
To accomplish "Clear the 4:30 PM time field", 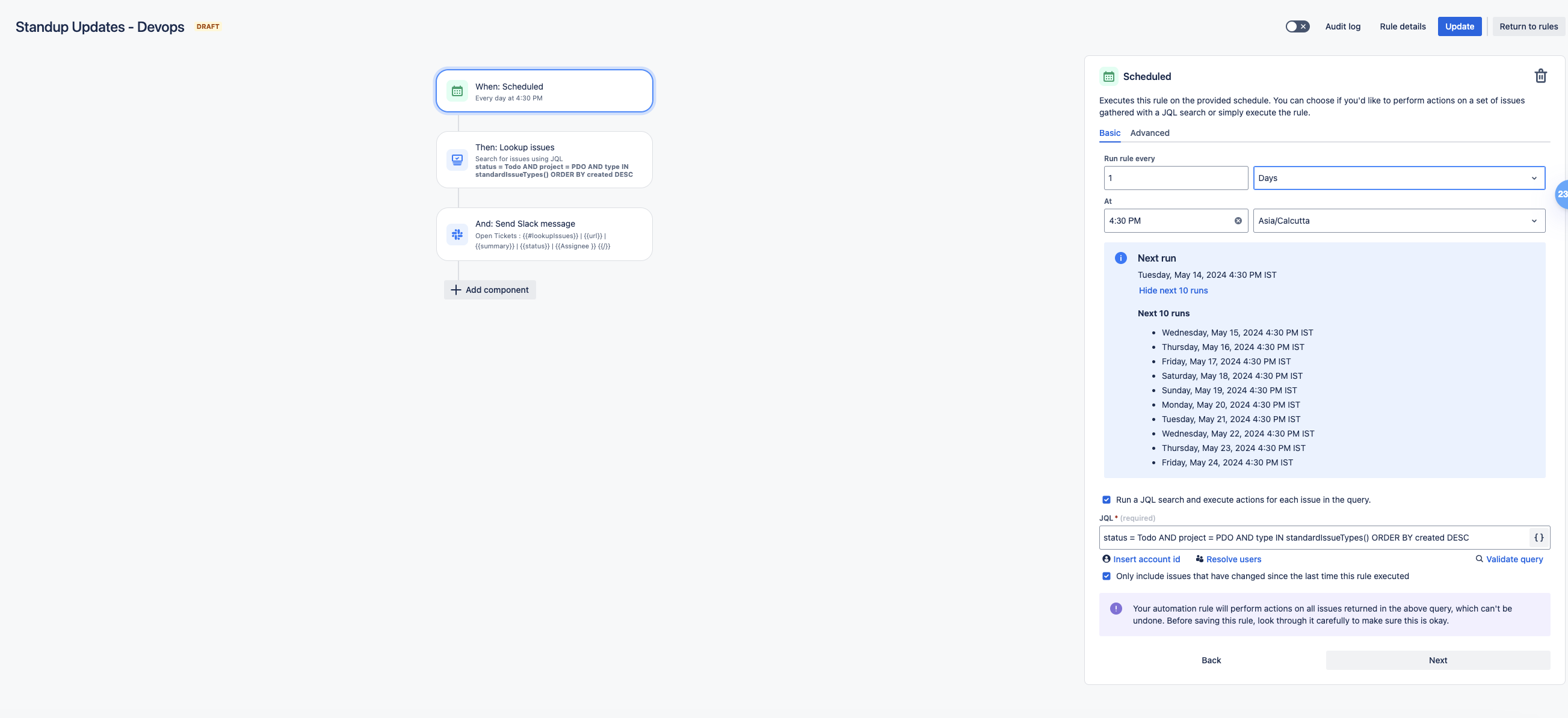I will click(x=1238, y=221).
